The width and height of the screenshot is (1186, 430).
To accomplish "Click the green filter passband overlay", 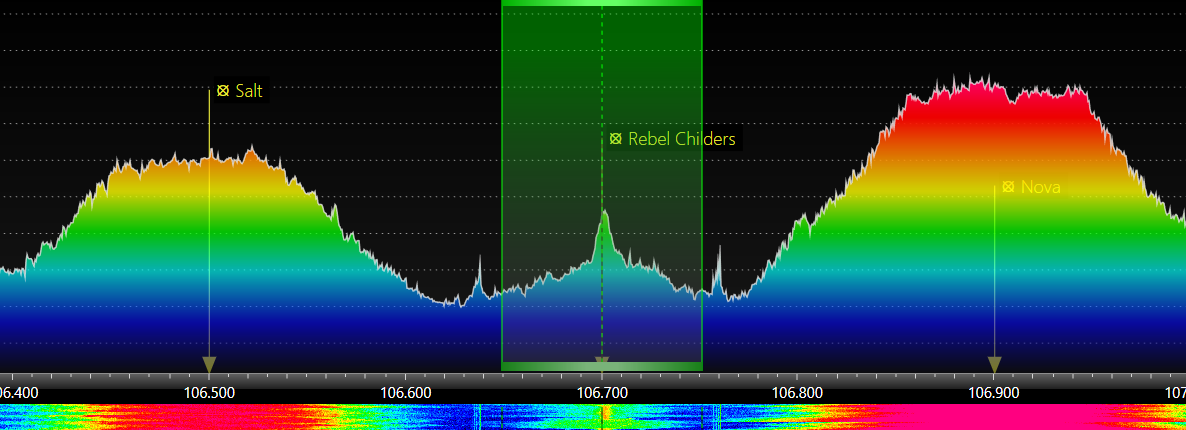I will tap(602, 185).
